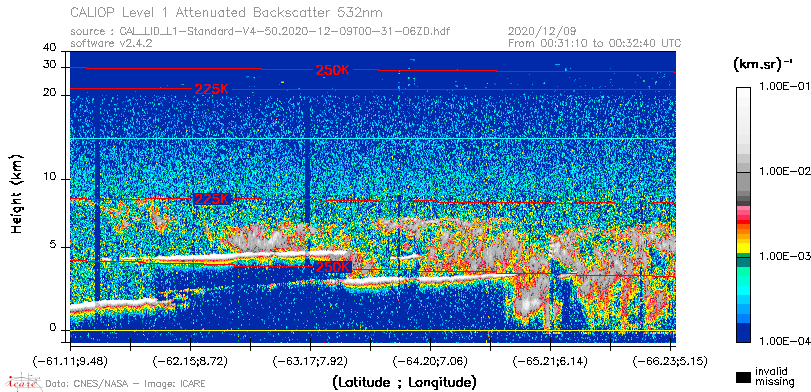Click the '(km.sr)-1' units label
The image size is (811, 392).
tap(763, 65)
